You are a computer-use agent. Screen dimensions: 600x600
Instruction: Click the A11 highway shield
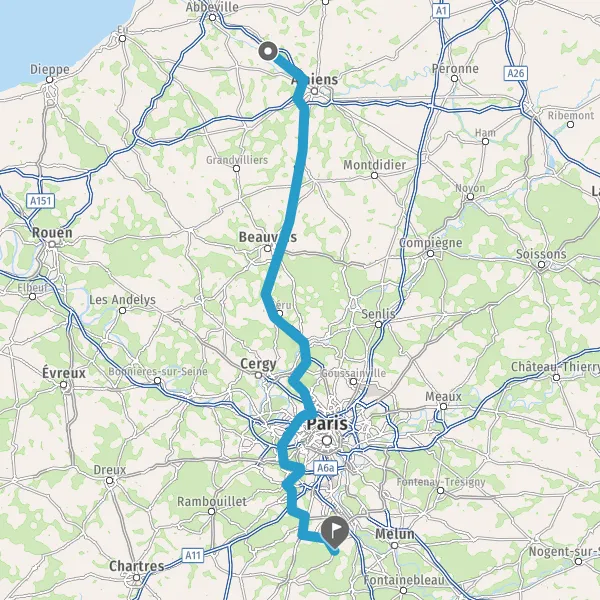click(x=192, y=555)
